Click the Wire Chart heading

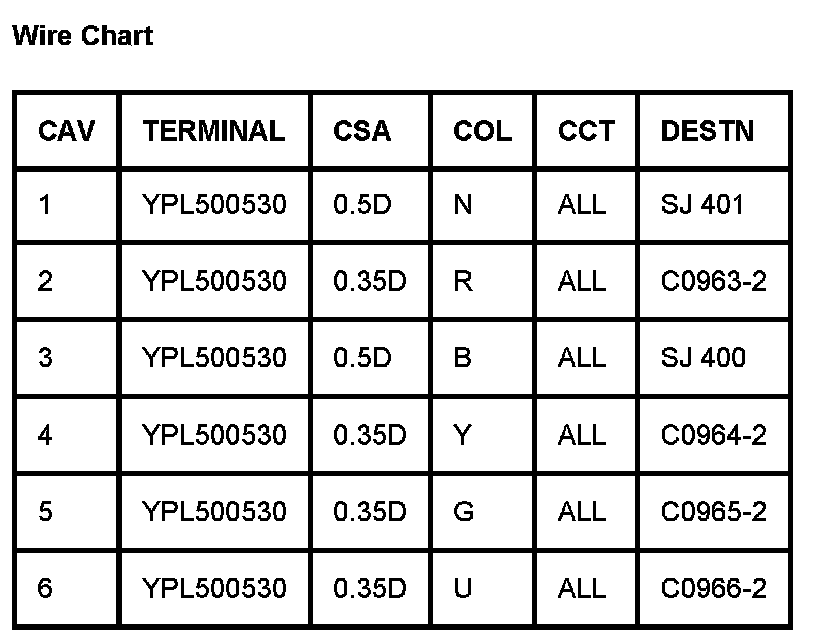83,36
